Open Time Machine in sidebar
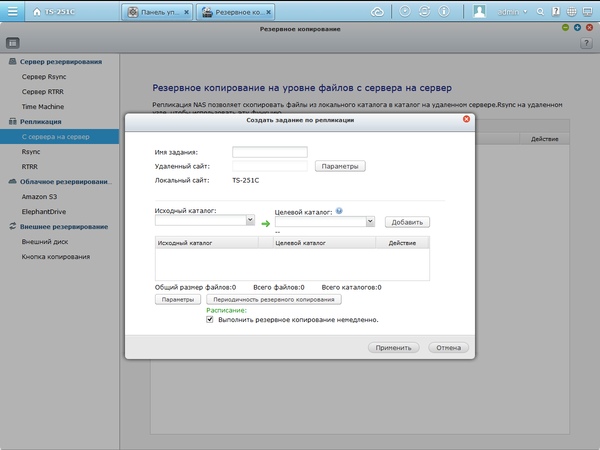Image resolution: width=600 pixels, height=450 pixels. (43, 107)
